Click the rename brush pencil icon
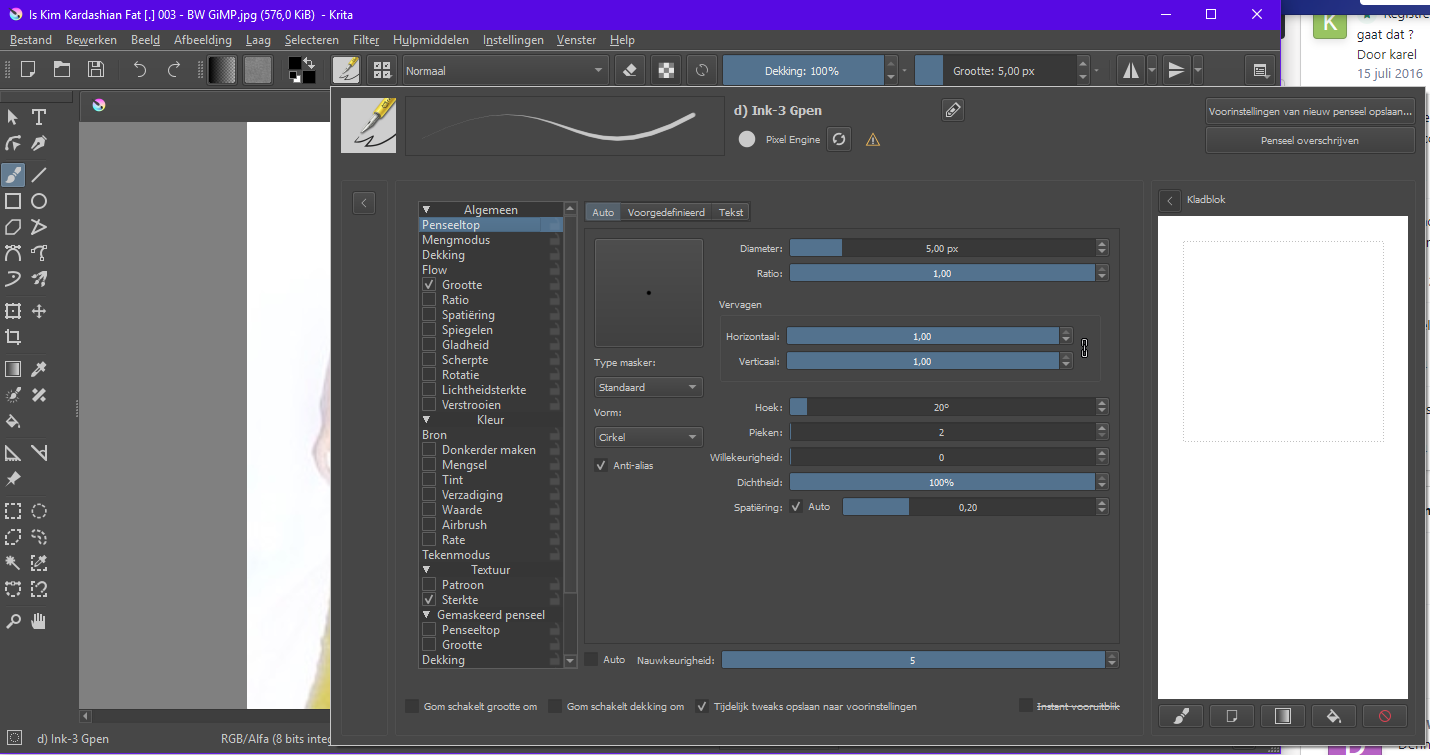 click(x=953, y=111)
